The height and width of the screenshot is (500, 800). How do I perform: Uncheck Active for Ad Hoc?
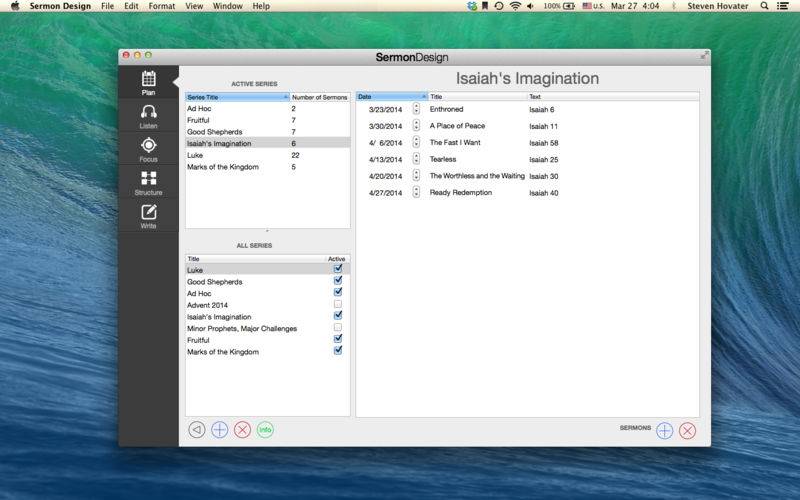(x=338, y=292)
